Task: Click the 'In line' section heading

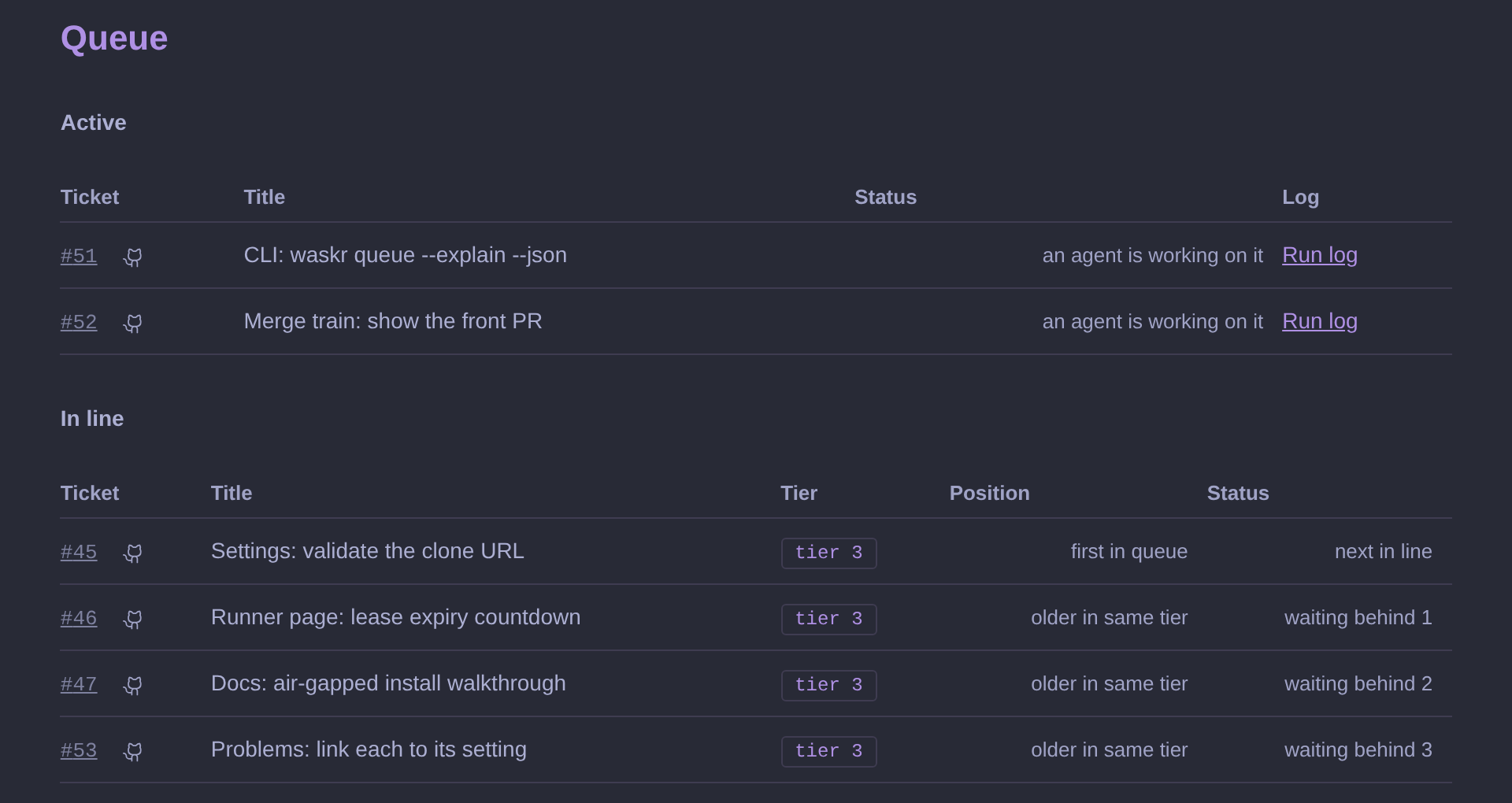Action: [x=92, y=419]
